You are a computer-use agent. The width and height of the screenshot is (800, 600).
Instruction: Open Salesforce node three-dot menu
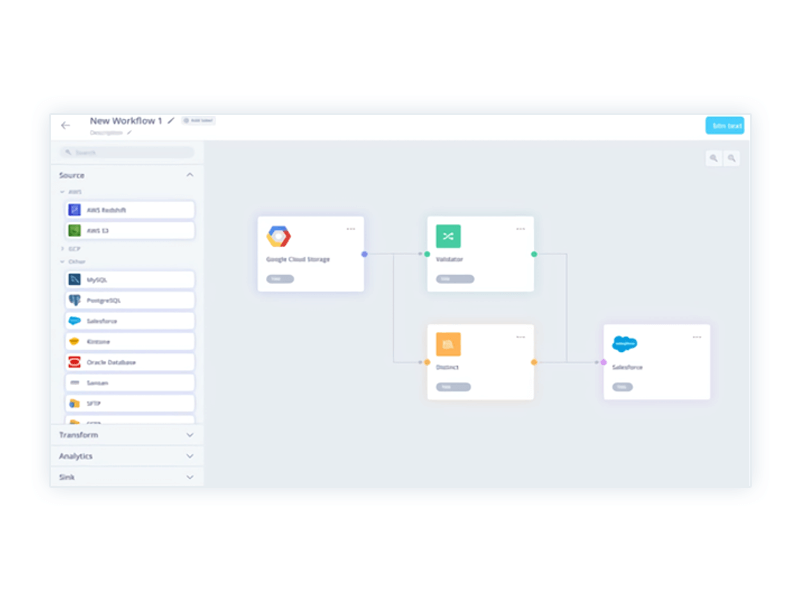(697, 337)
